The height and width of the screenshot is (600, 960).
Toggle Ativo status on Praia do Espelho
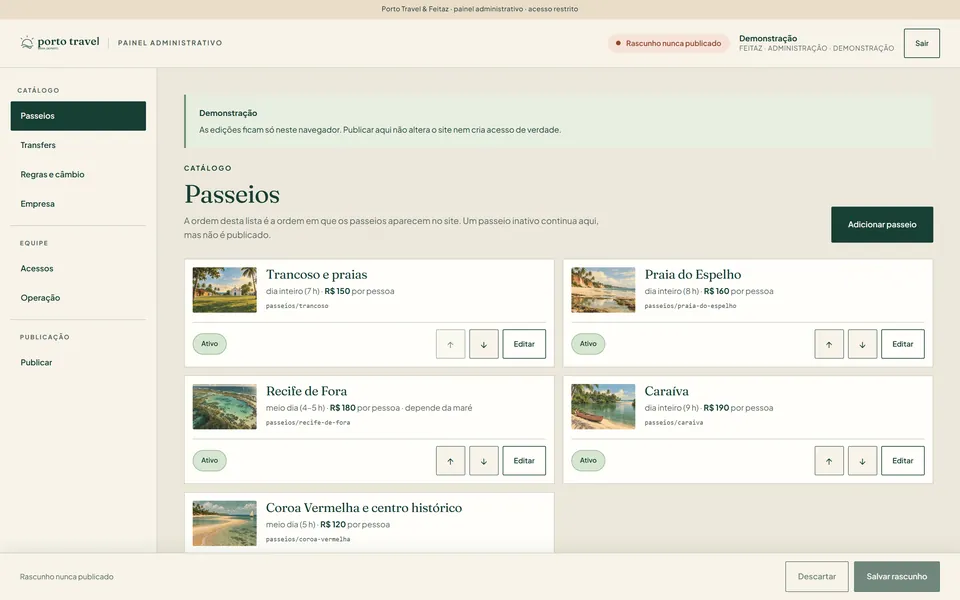(588, 344)
